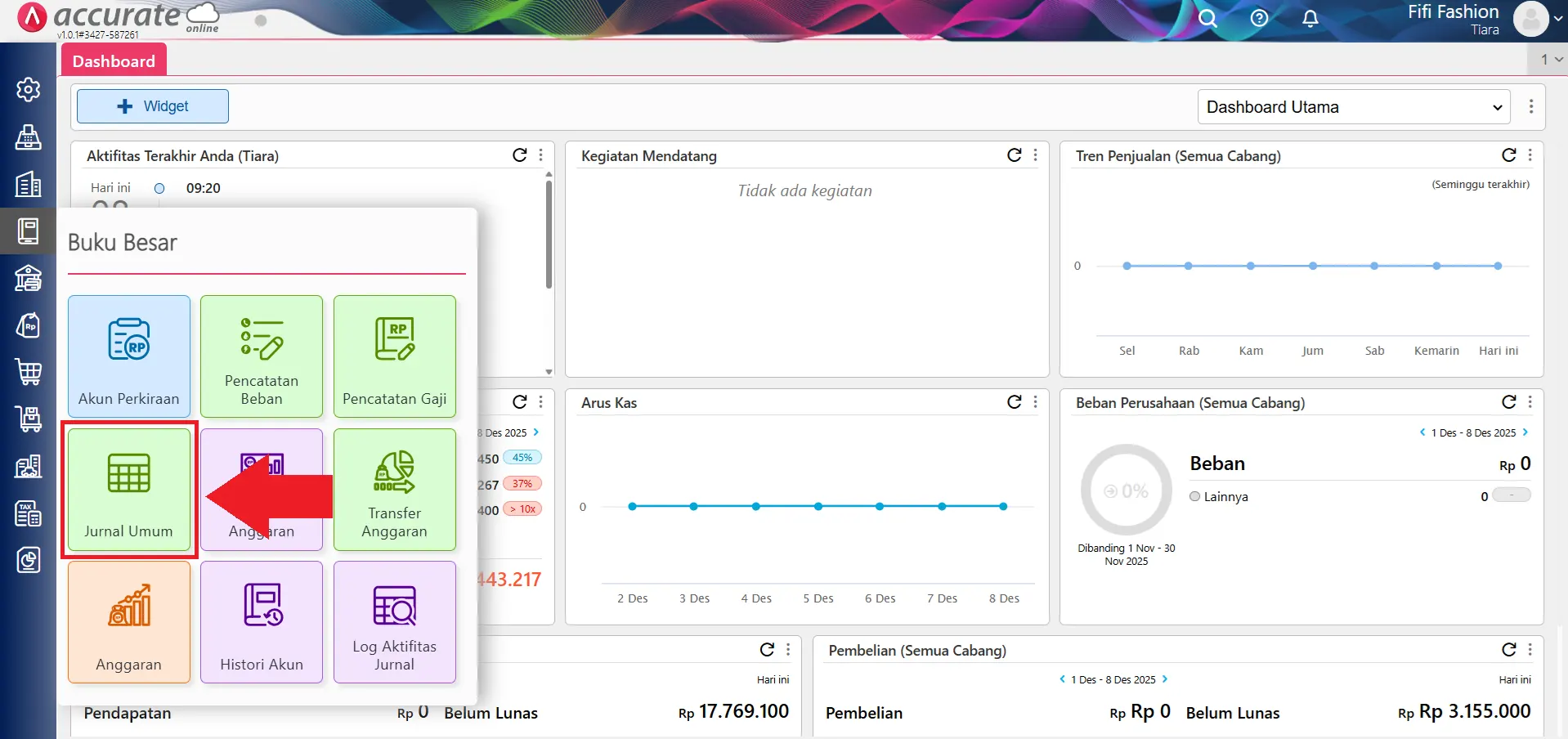This screenshot has height=739, width=1568.
Task: Switch to the Dashboard tab
Action: coord(113,60)
